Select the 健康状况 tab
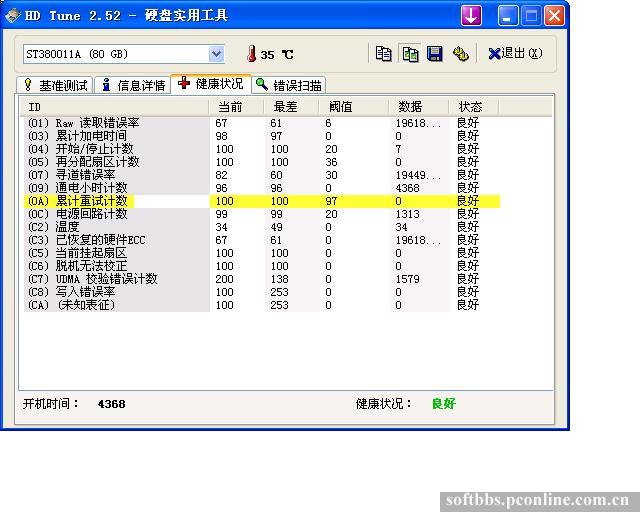This screenshot has width=640, height=512. tap(211, 84)
